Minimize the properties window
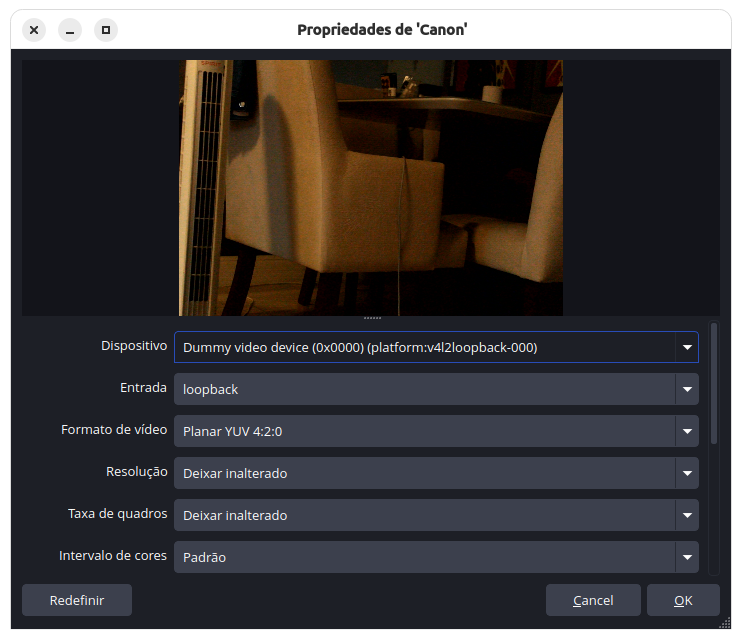 [x=70, y=30]
